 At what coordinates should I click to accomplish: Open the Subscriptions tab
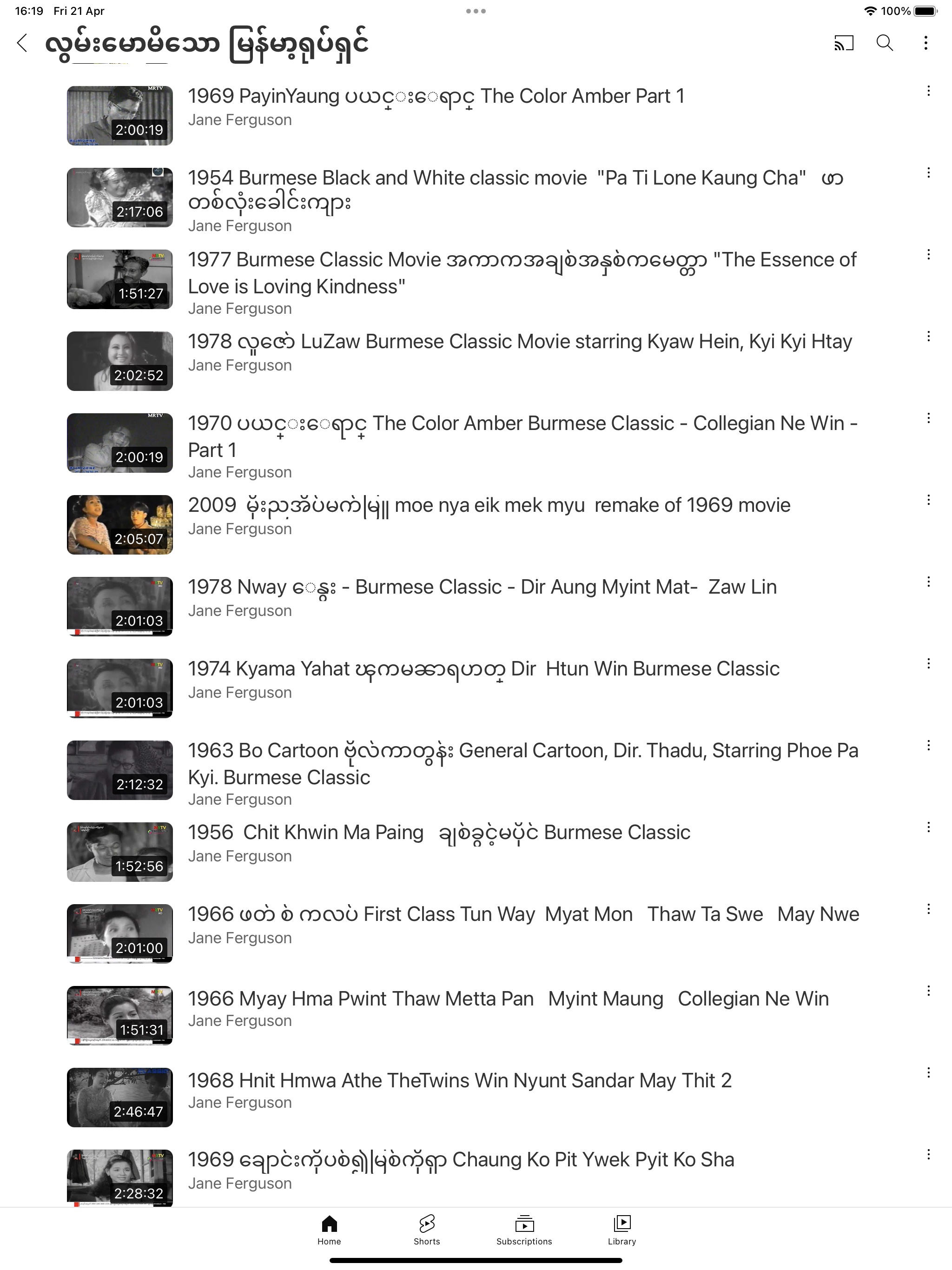[524, 1230]
